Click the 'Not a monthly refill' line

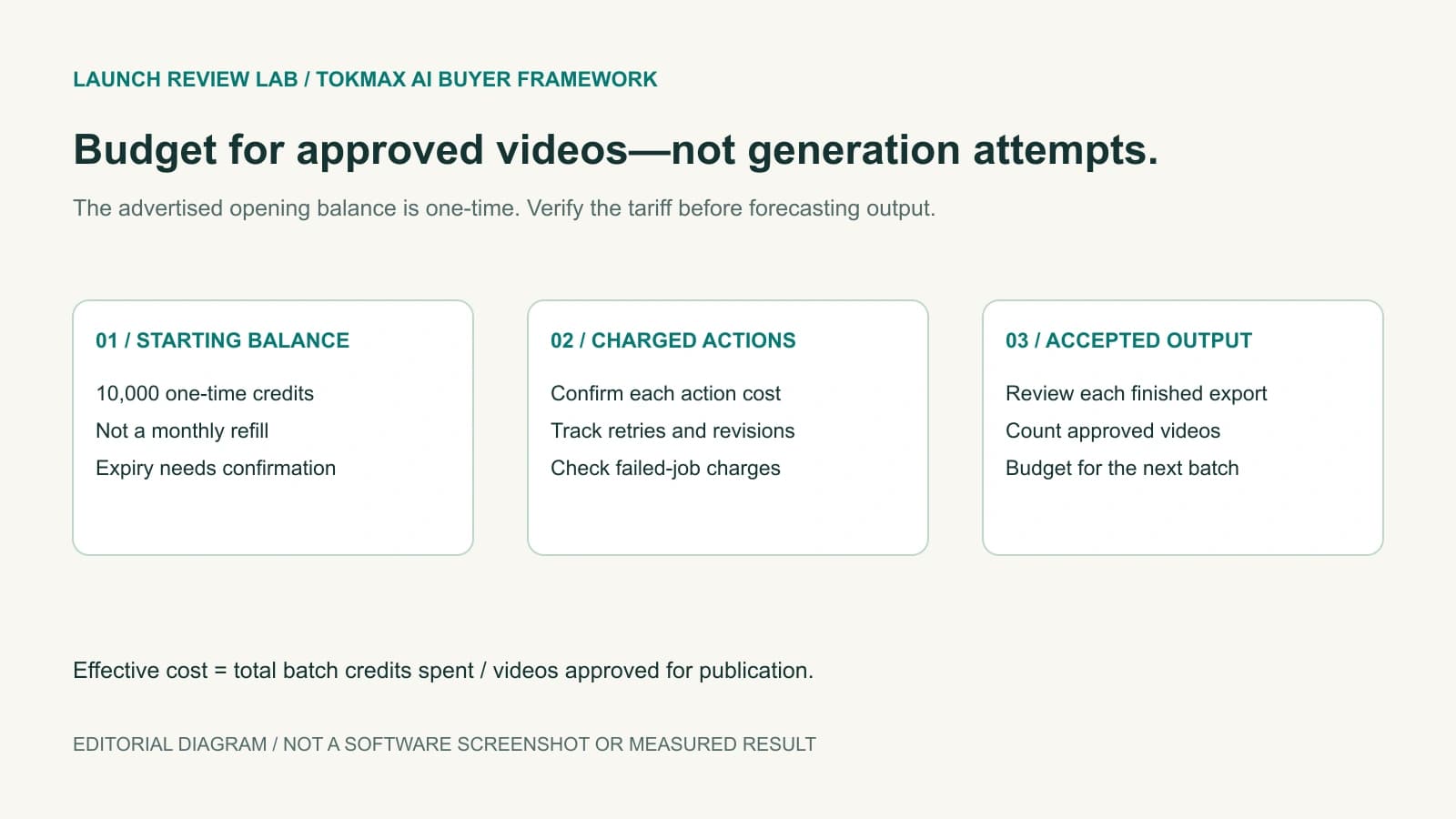(182, 430)
